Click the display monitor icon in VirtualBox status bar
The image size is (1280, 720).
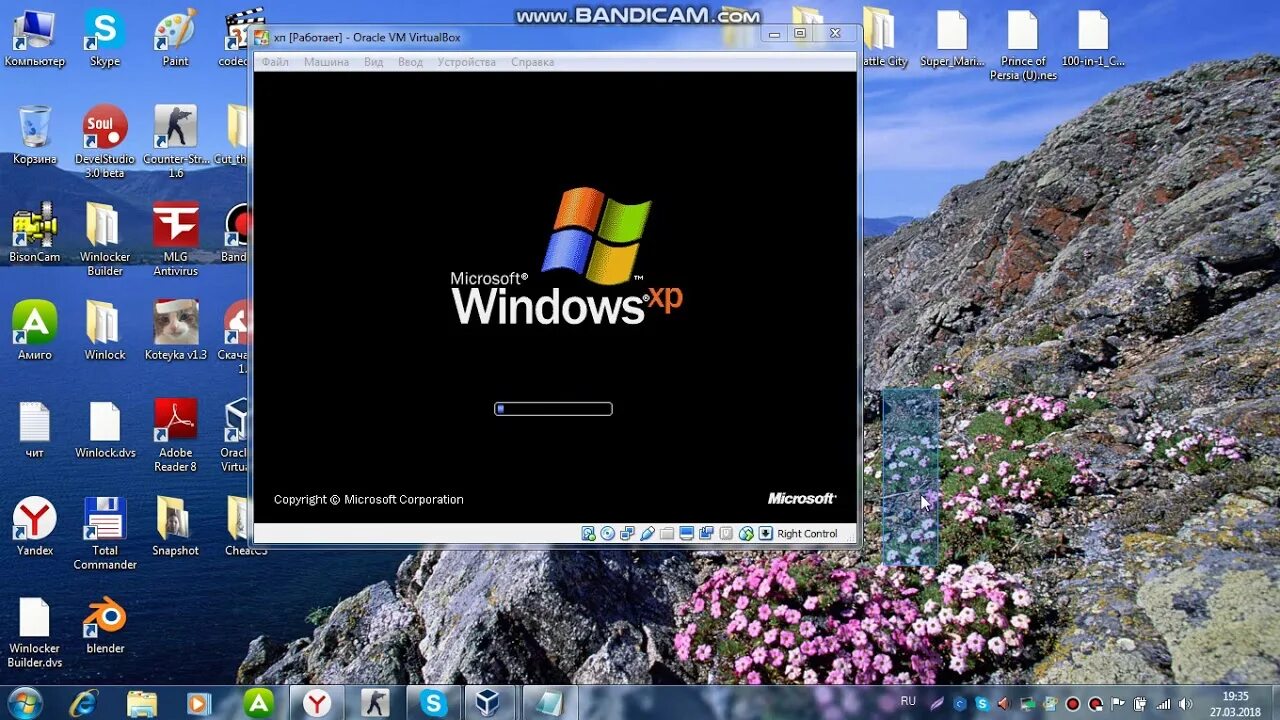tap(687, 533)
